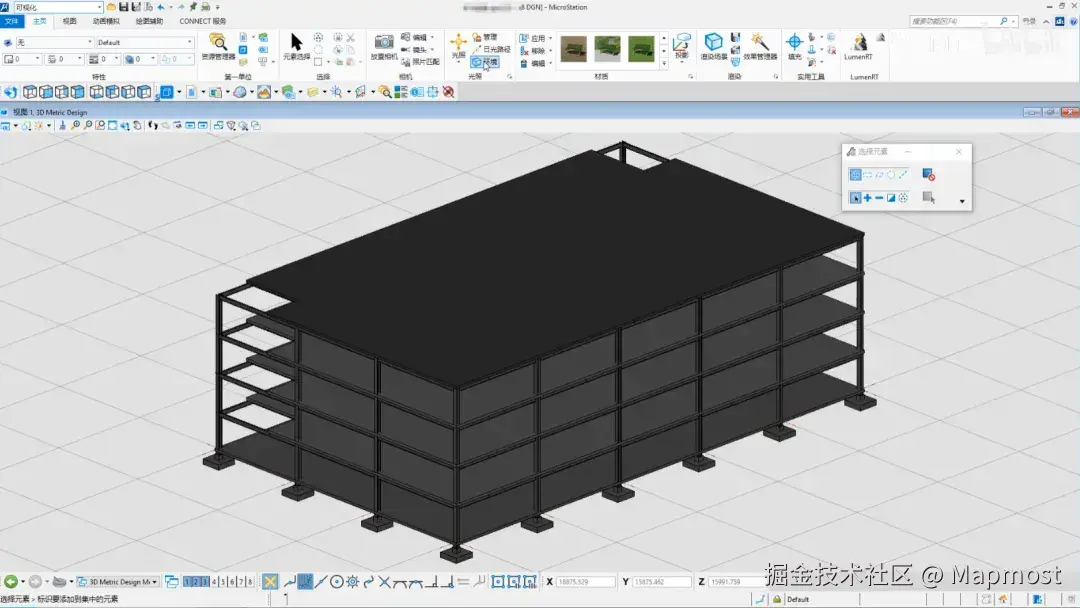The image size is (1080, 608).
Task: Click the save icon in quick access toolbar
Action: (x=123, y=7)
